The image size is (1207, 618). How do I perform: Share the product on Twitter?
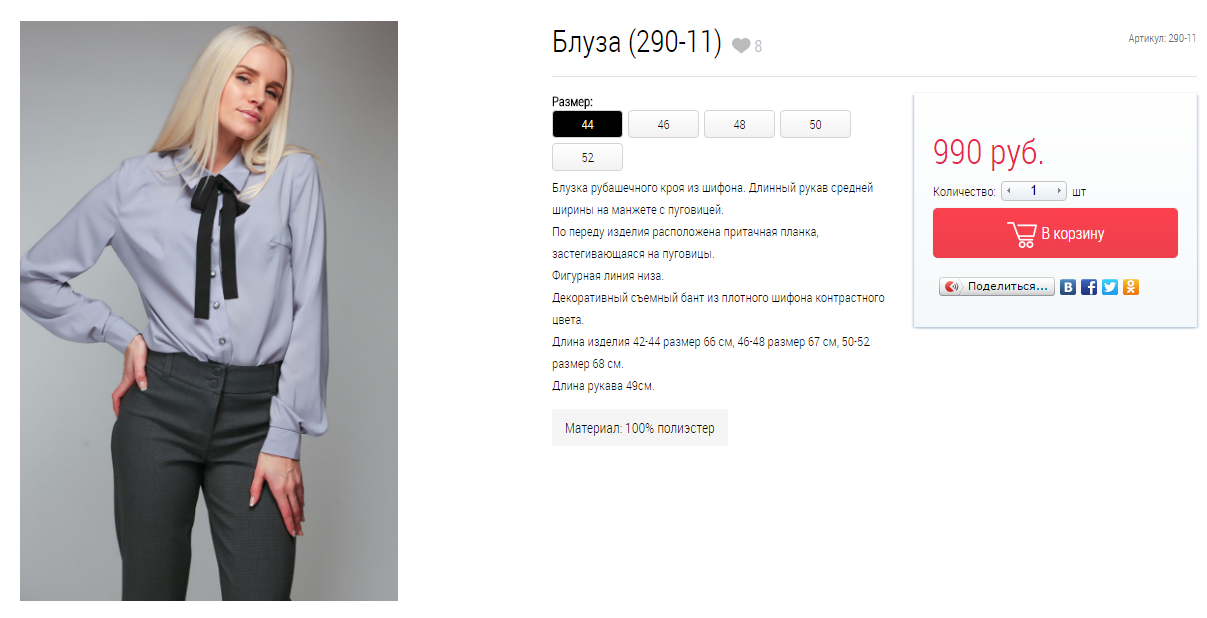1110,287
